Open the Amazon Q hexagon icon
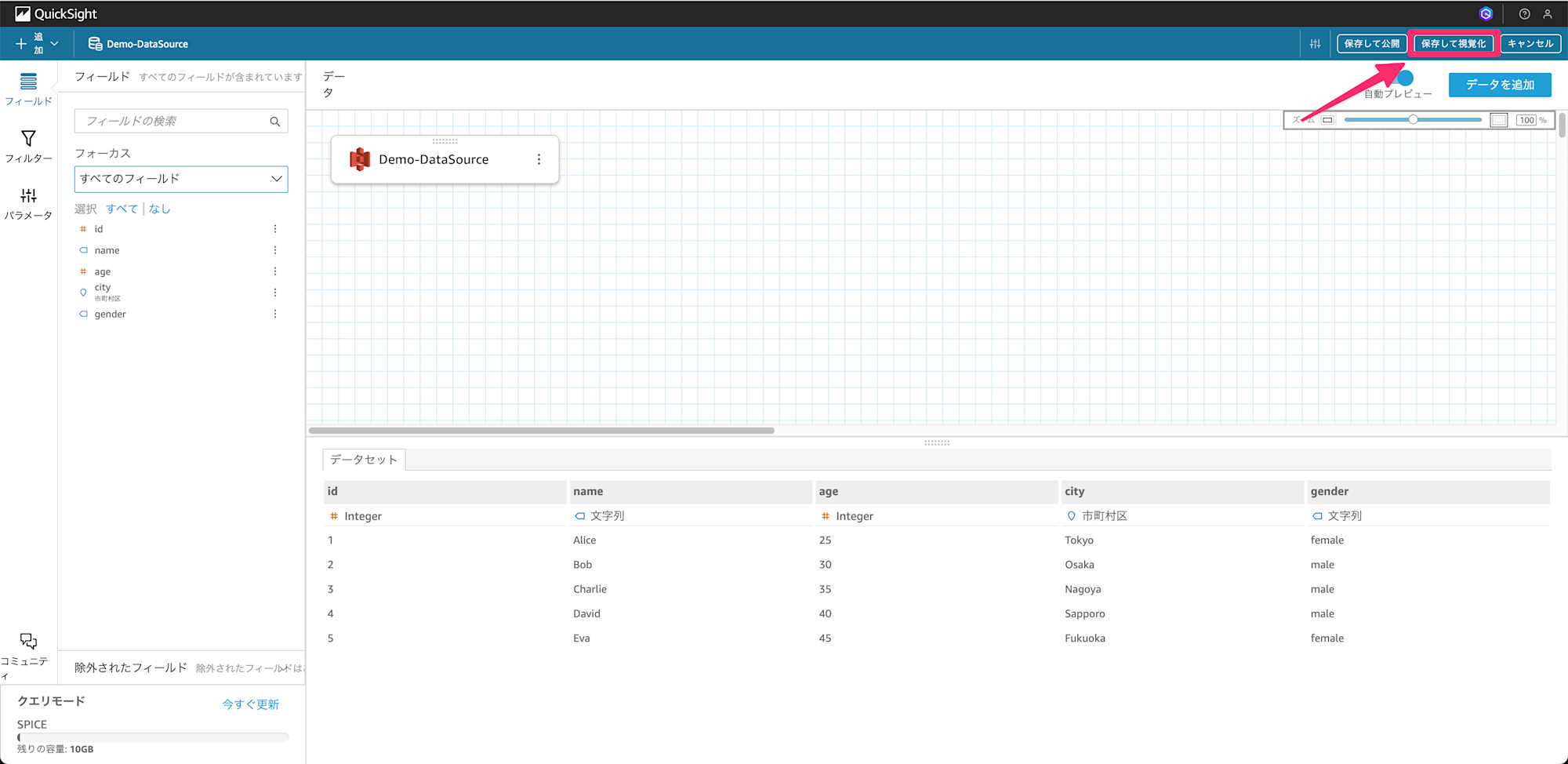The height and width of the screenshot is (764, 1568). [x=1486, y=13]
